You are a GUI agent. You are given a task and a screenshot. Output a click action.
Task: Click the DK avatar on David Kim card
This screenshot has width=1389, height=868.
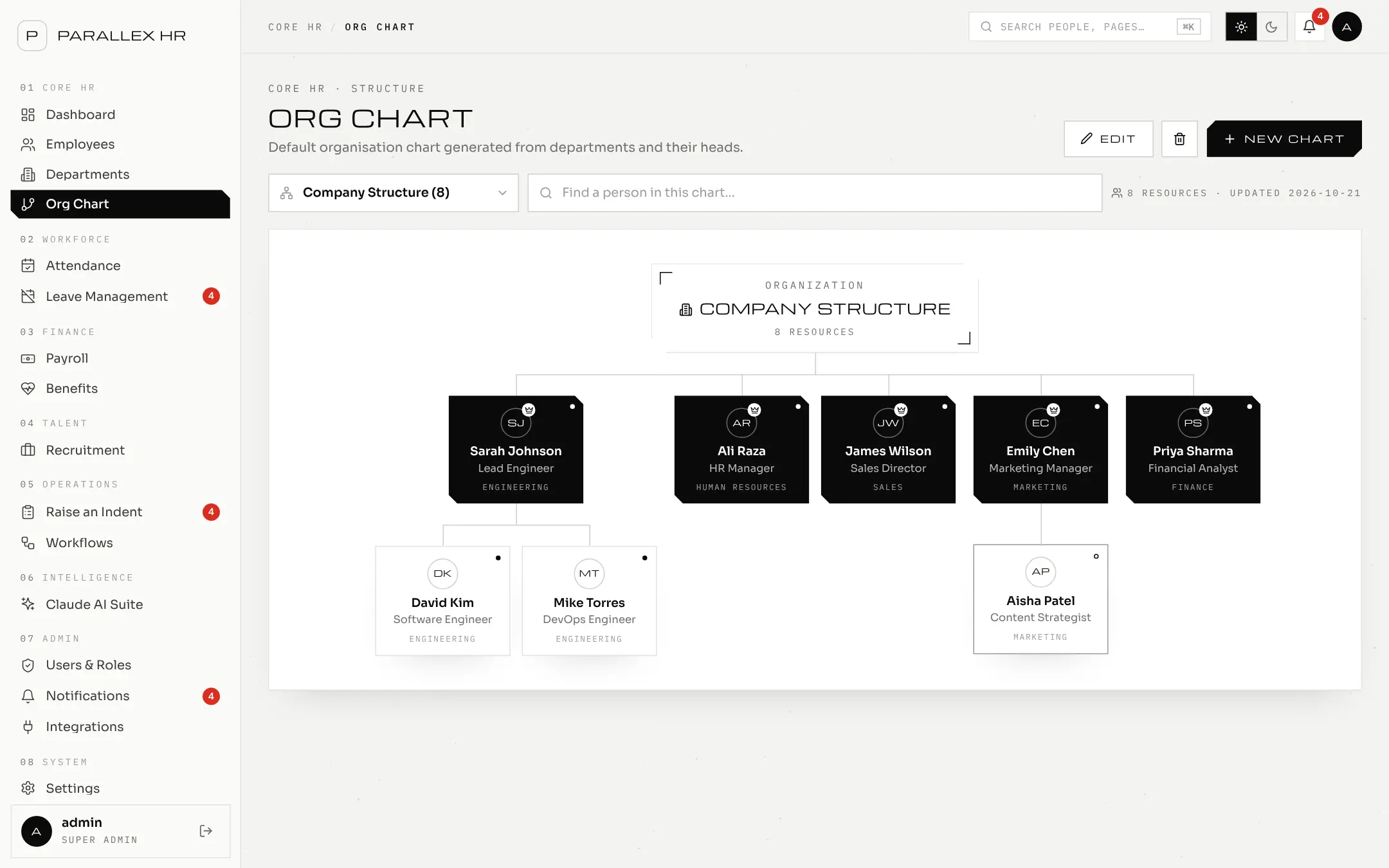[x=442, y=574]
